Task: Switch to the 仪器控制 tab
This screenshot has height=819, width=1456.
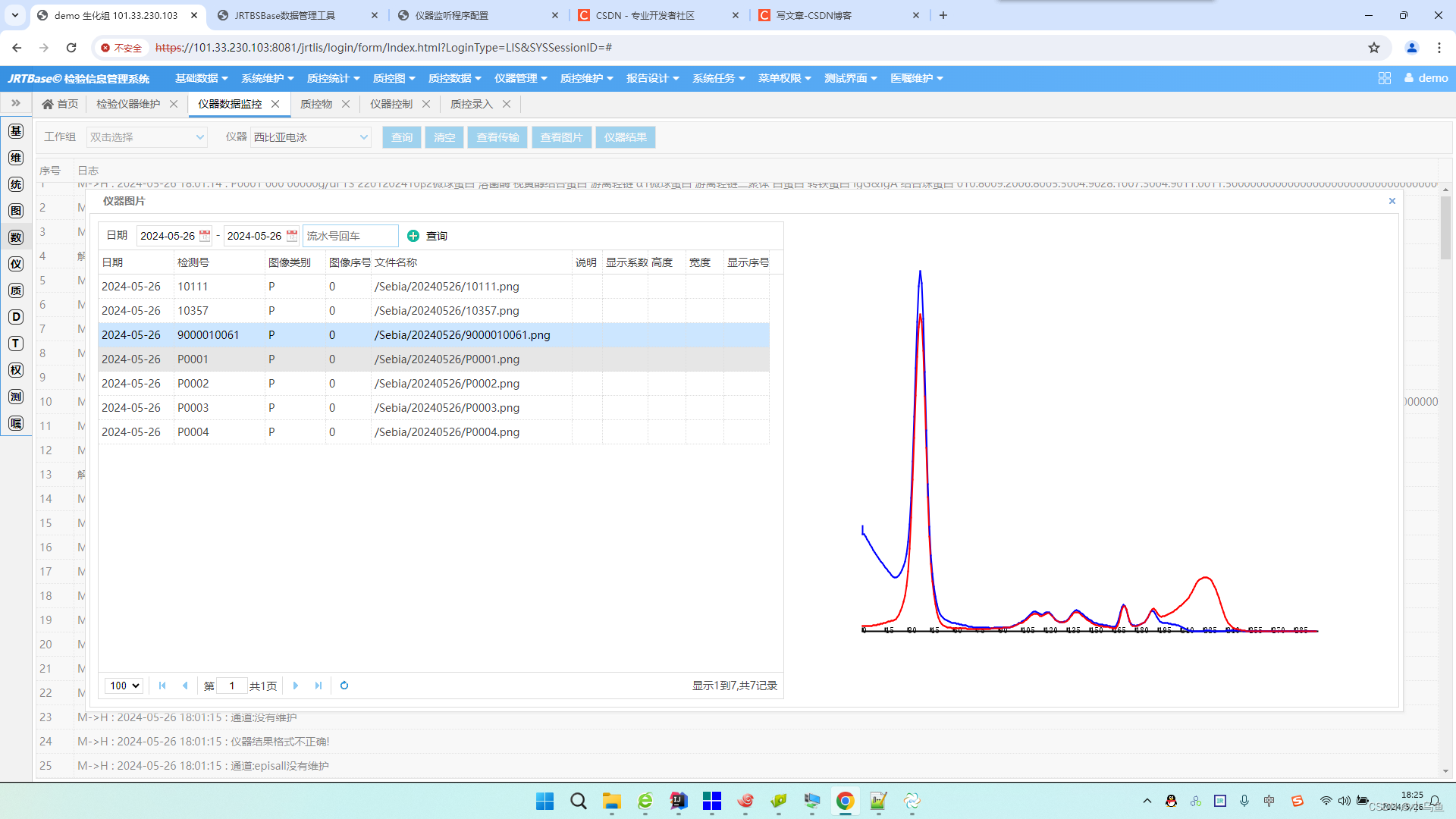Action: coord(391,104)
